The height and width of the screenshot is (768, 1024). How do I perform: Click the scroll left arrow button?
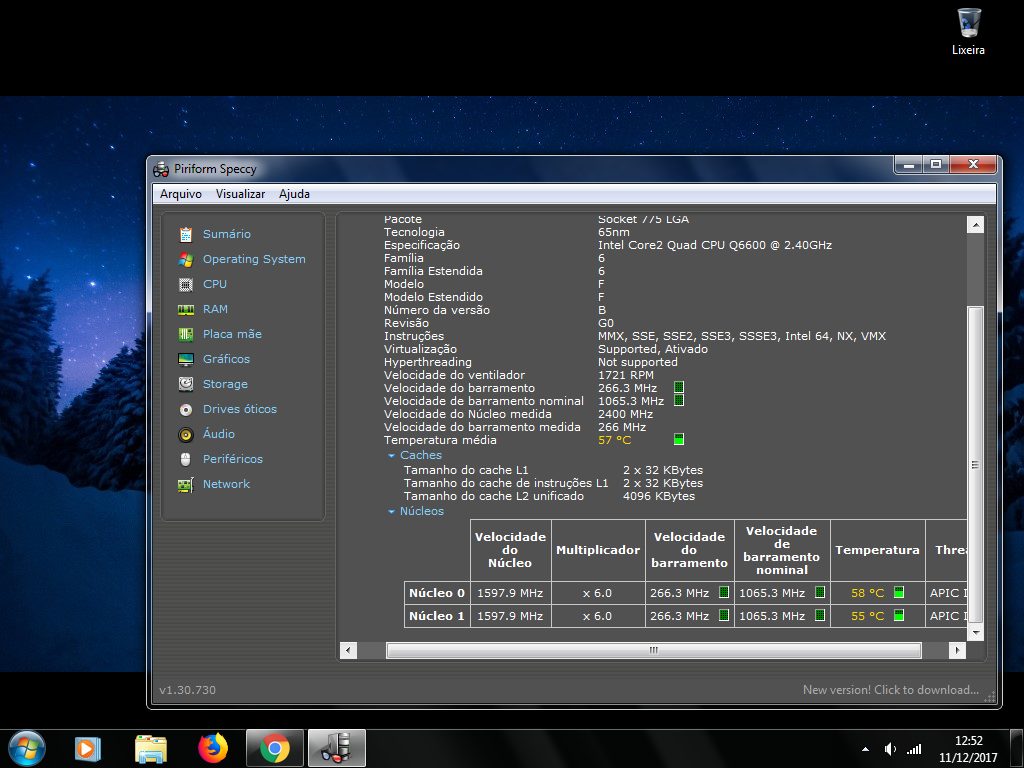(349, 650)
